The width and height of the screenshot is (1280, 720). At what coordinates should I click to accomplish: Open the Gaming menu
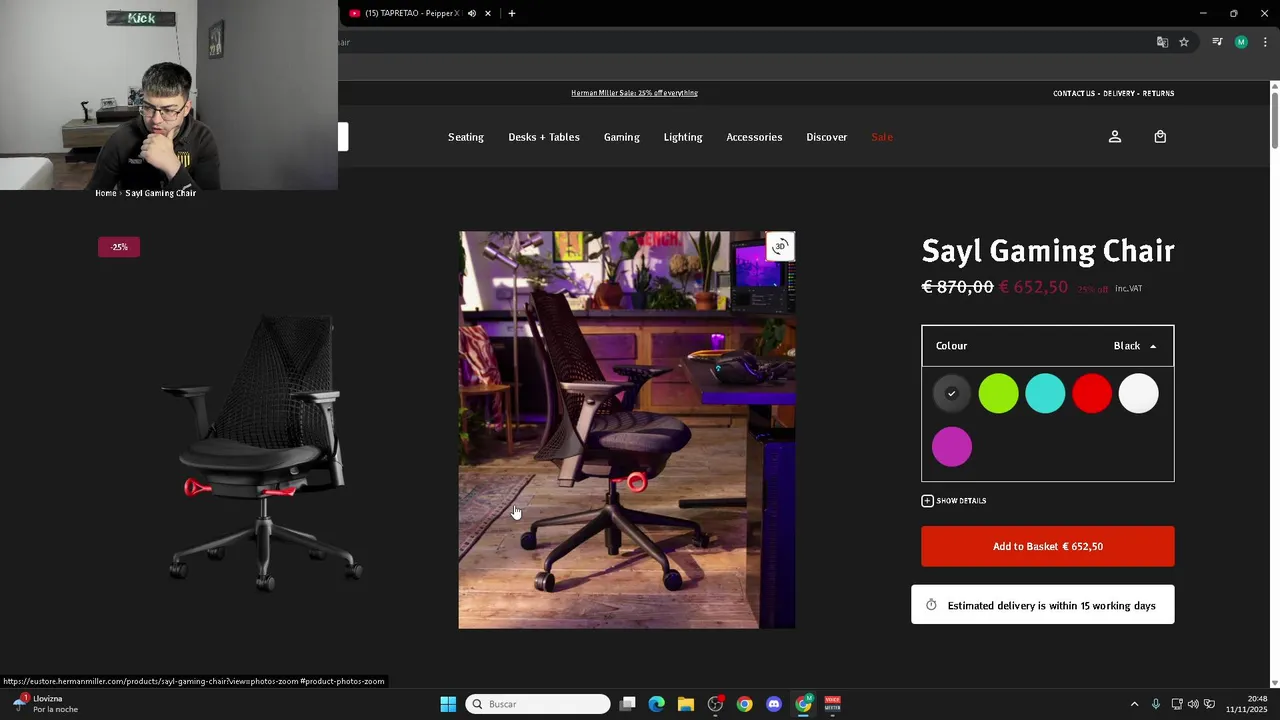(622, 137)
